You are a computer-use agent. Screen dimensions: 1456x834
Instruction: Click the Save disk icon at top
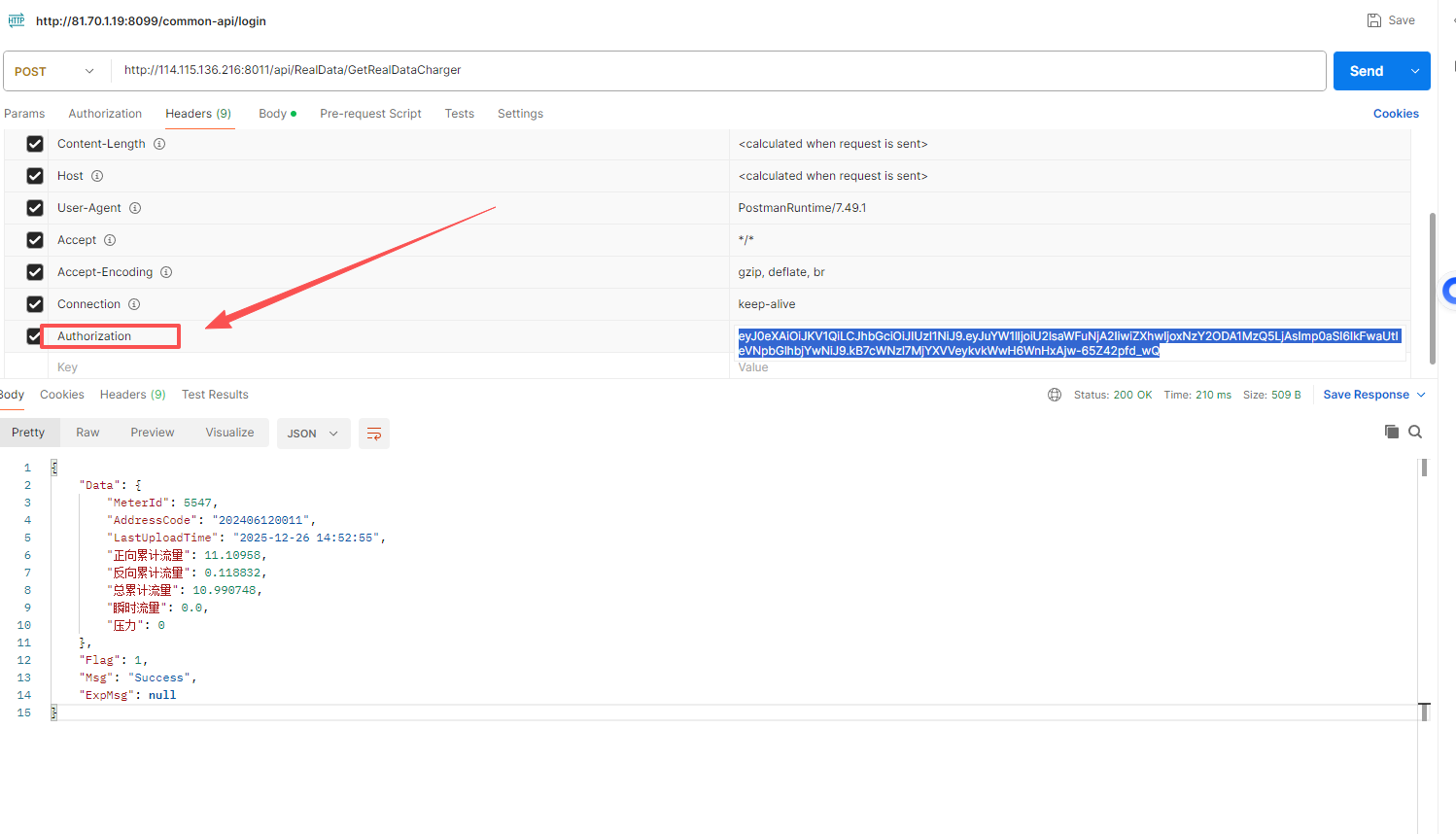pos(1374,20)
